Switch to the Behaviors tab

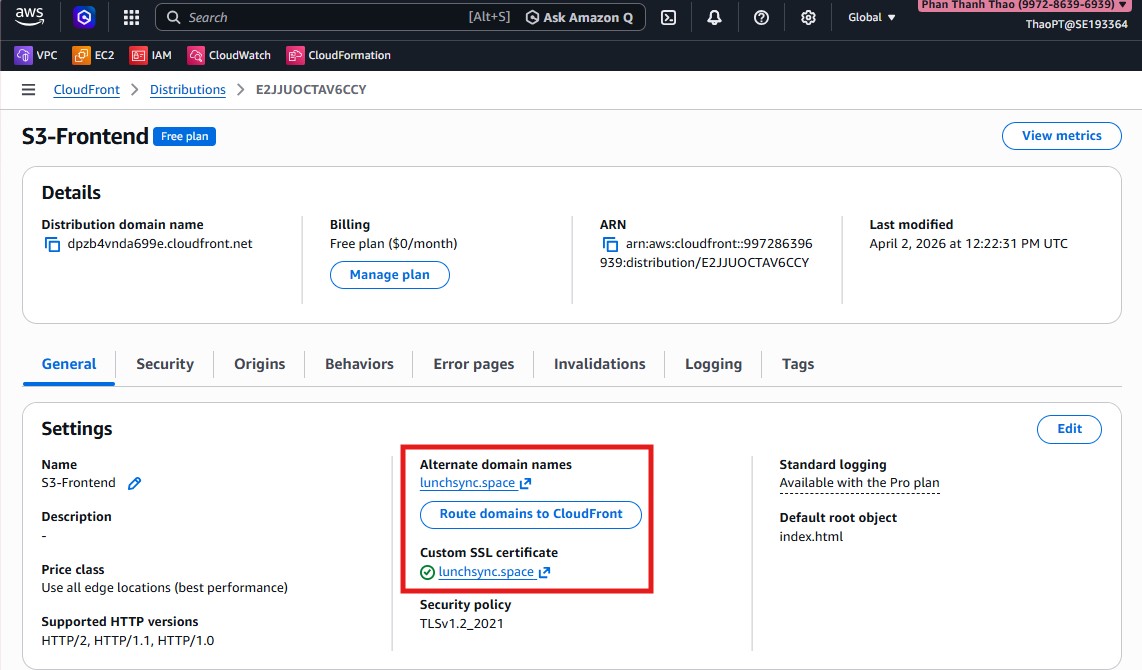(x=359, y=364)
